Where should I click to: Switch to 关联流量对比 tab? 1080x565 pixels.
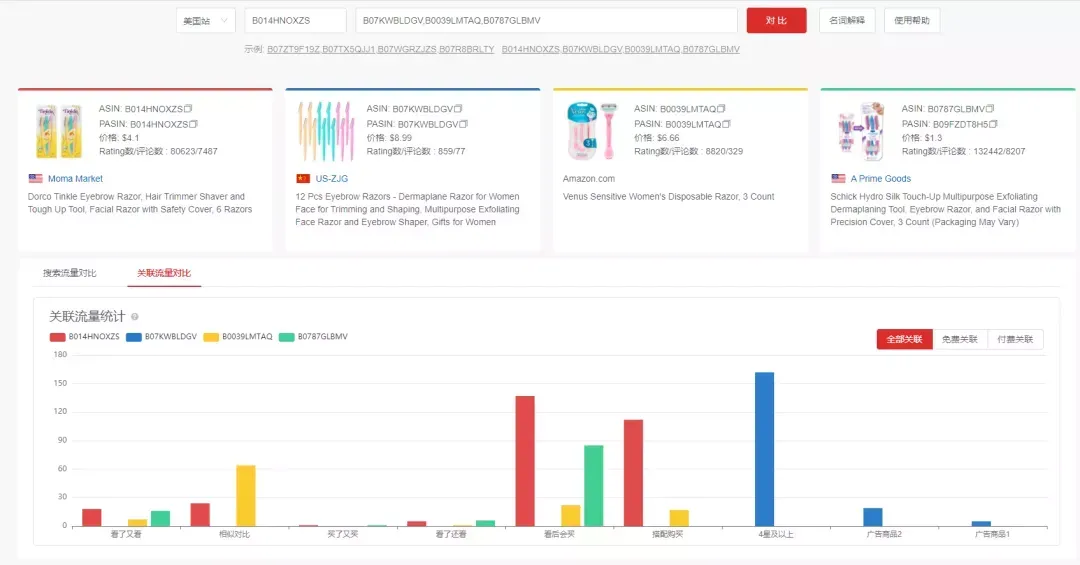coord(164,273)
